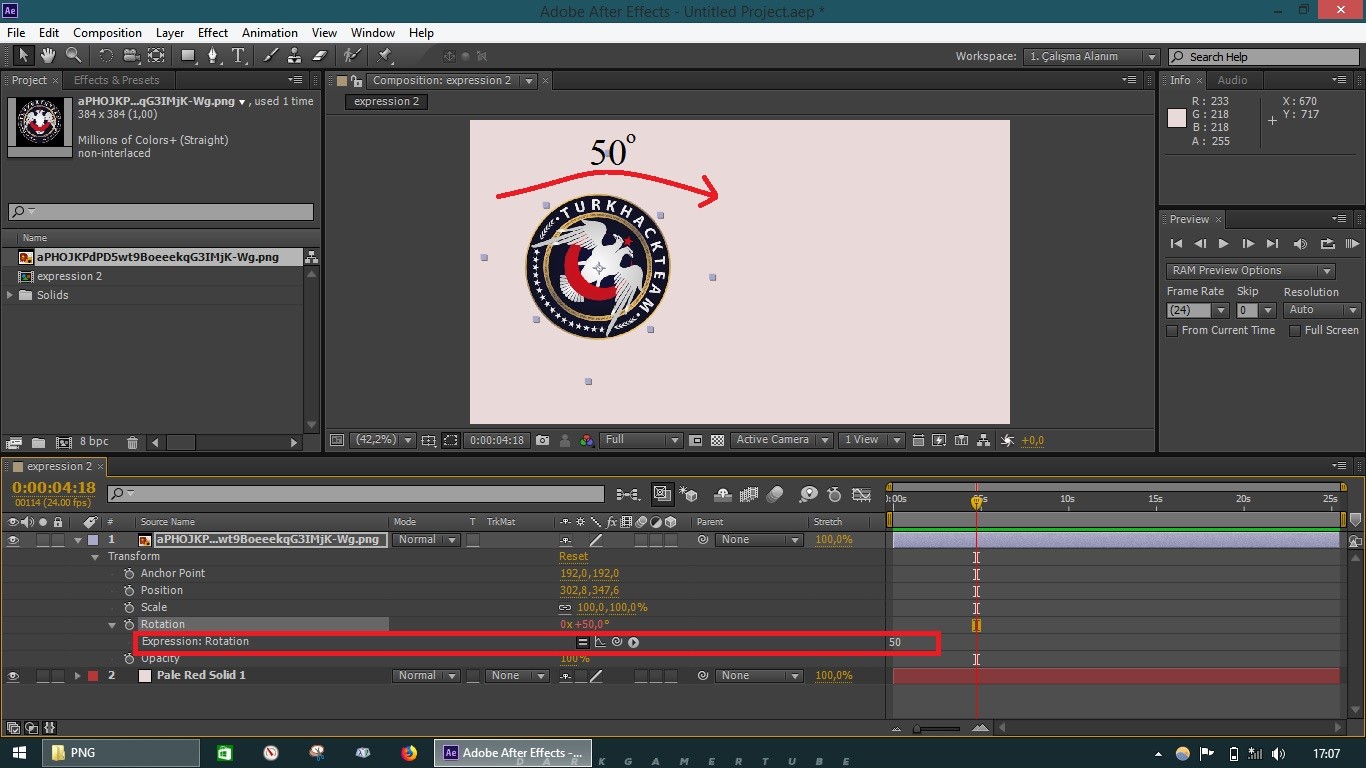
Task: Open Show Channel RGB color icon
Action: [x=587, y=440]
